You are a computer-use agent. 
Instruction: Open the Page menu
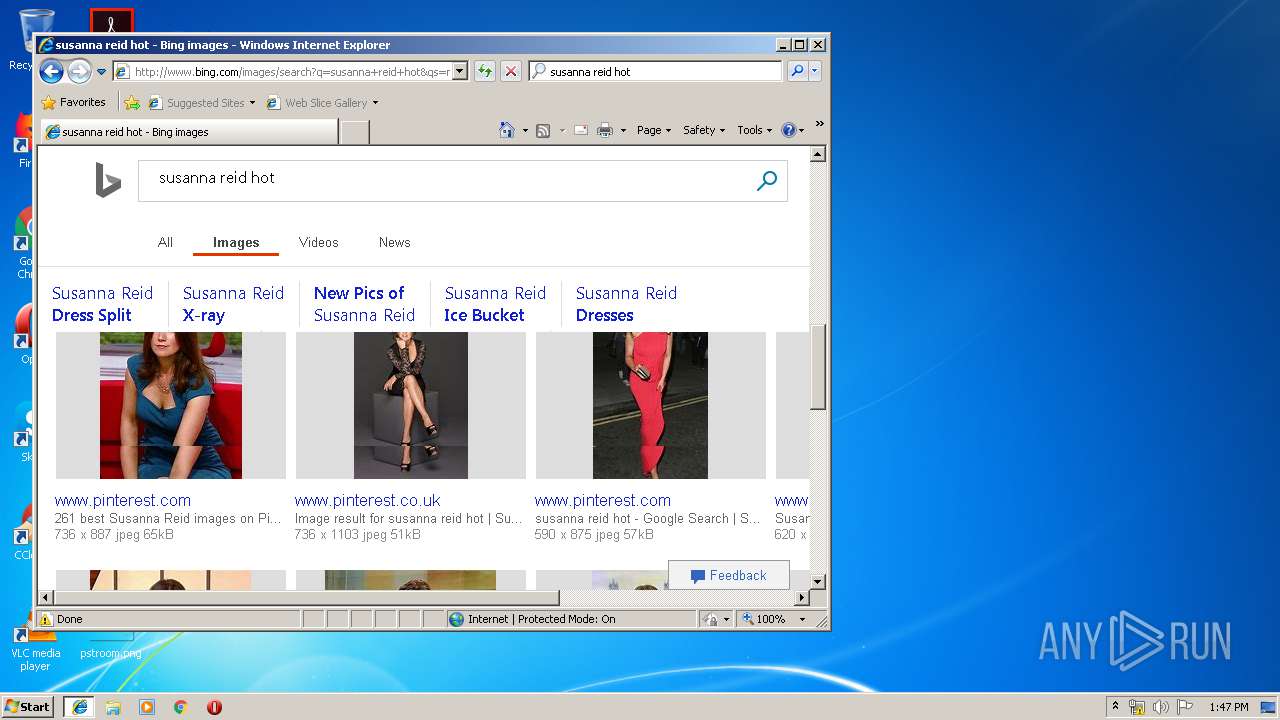pos(654,130)
